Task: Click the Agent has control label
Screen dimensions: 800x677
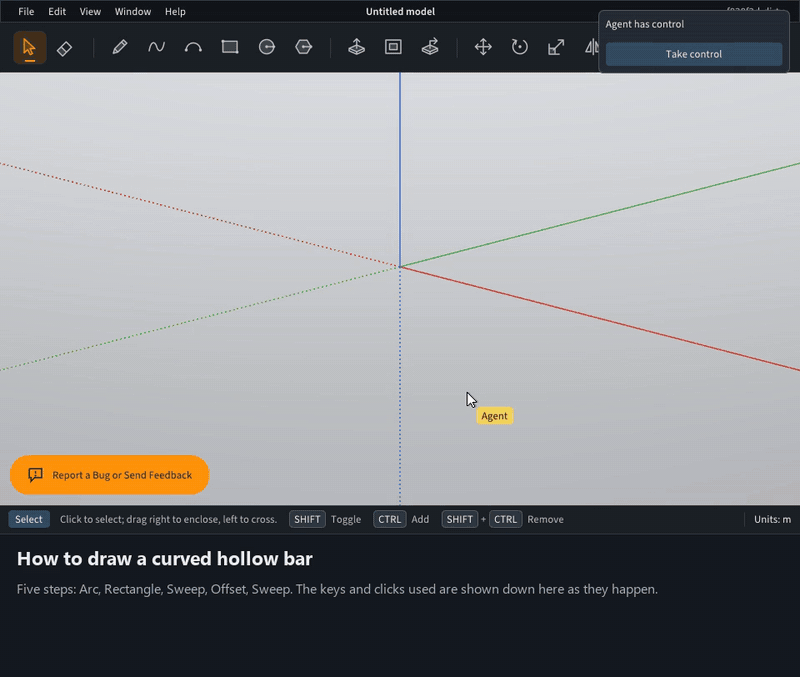Action: click(x=644, y=24)
